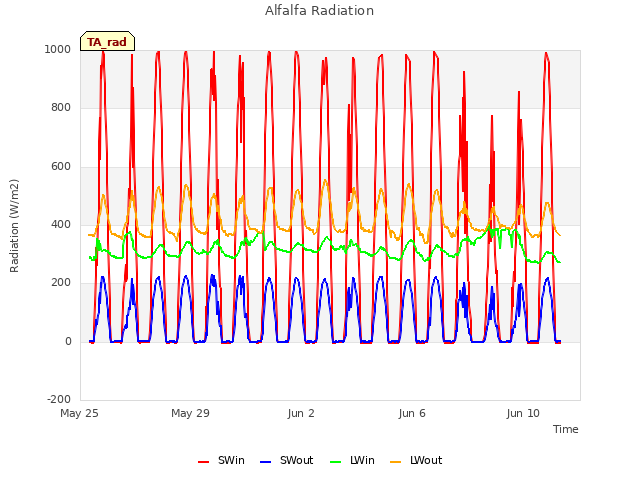Click the Jun 2 x-axis tick
The width and height of the screenshot is (640, 480).
[x=301, y=413]
